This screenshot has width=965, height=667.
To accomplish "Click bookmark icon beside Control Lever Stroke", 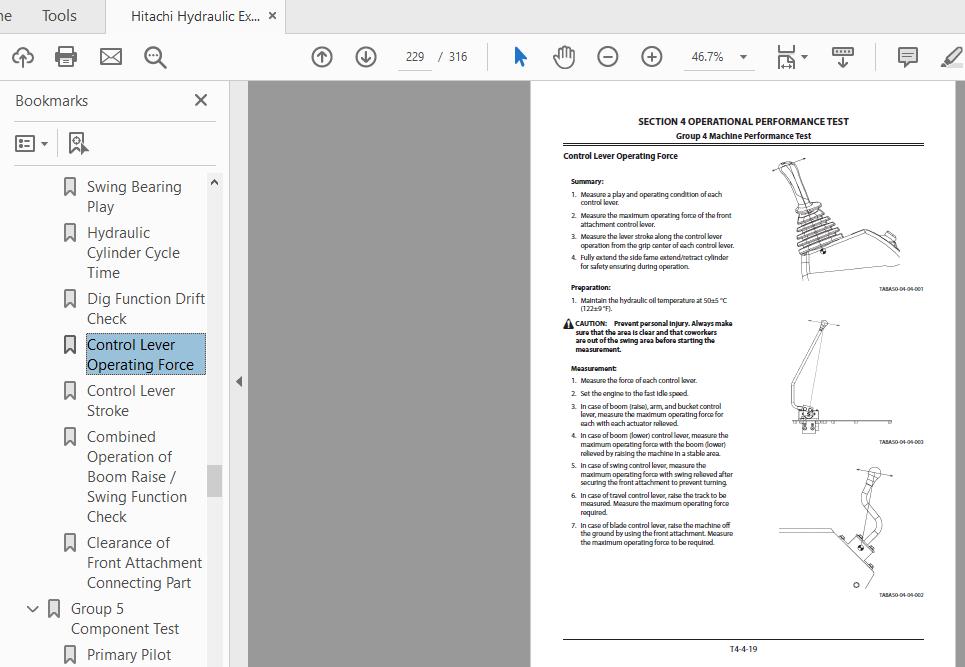I will pyautogui.click(x=70, y=391).
